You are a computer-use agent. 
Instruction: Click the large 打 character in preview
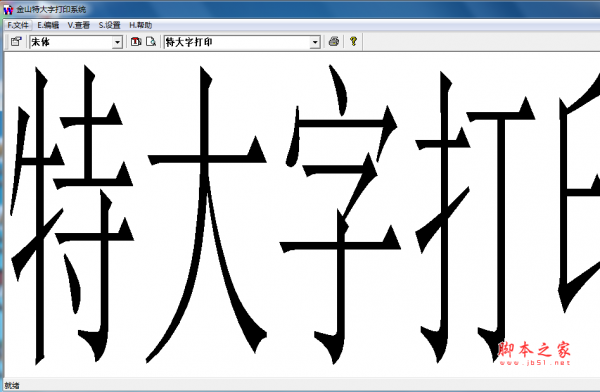(475, 217)
